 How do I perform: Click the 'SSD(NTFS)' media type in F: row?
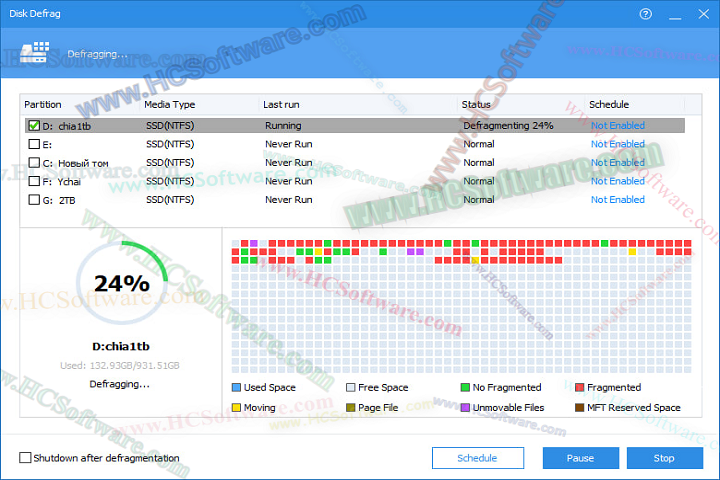(x=170, y=181)
